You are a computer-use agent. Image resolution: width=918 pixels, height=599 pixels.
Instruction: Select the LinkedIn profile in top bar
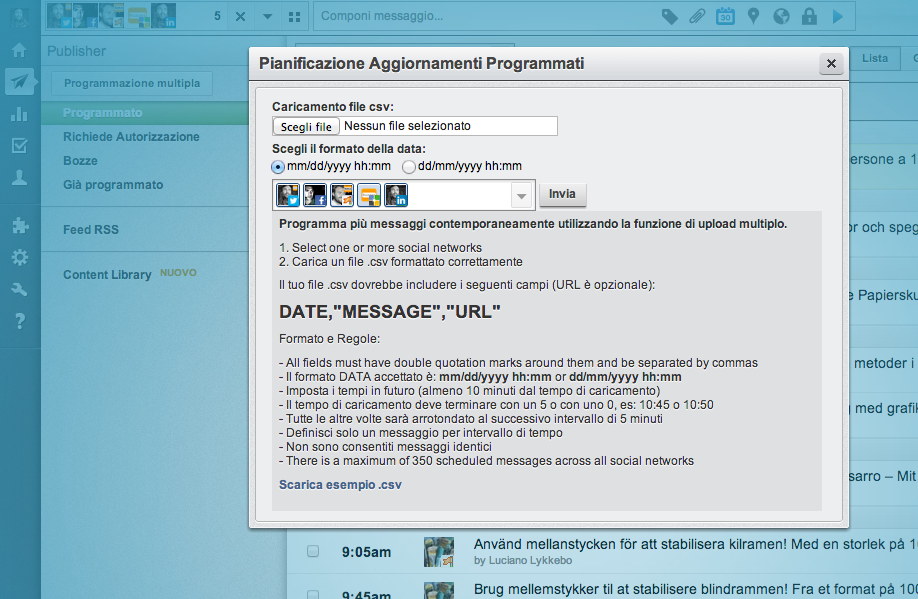pos(163,16)
